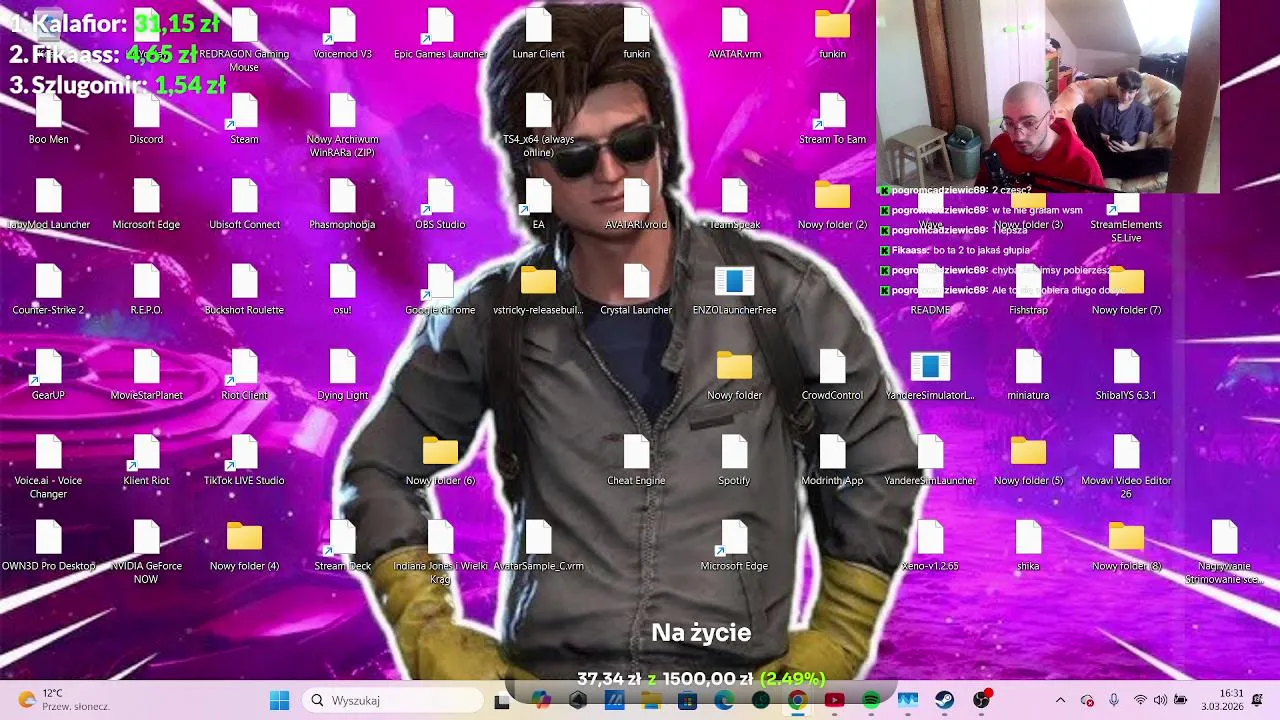Select the R.E.P.O. desktop icon
Screen dimensions: 1280x720
click(x=146, y=289)
